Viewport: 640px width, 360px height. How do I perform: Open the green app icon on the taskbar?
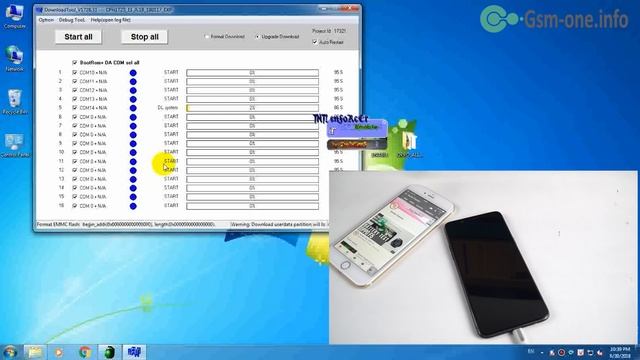click(109, 352)
